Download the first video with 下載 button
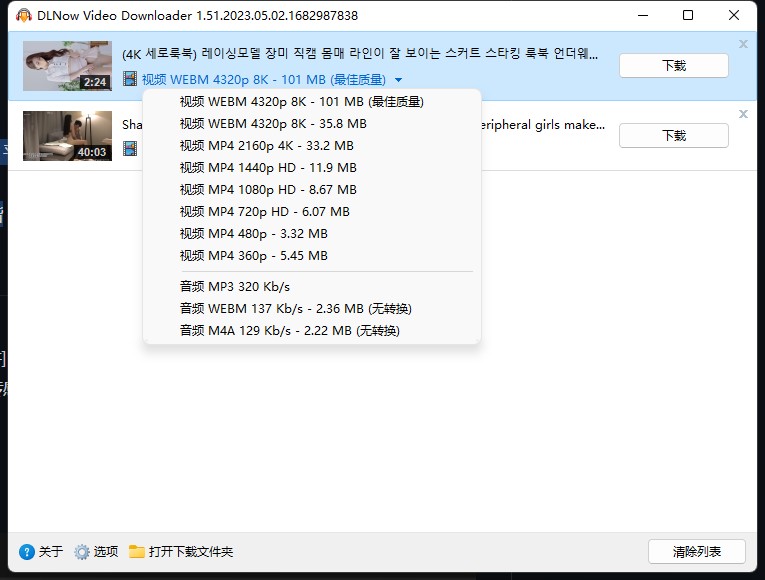The image size is (765, 580). pos(674,65)
